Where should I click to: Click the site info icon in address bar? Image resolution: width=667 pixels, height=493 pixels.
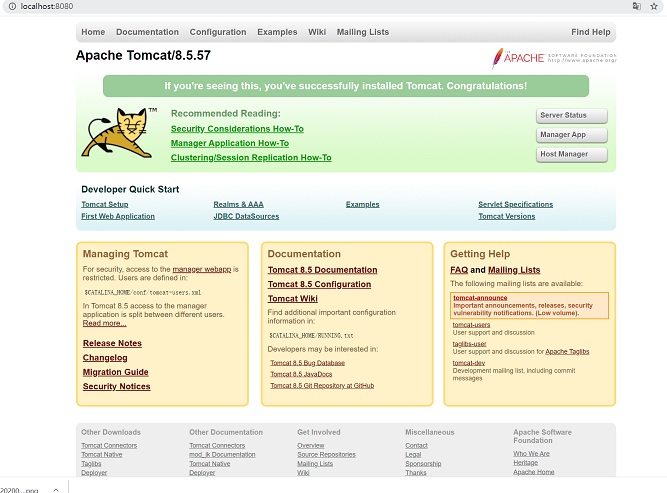coord(12,6)
